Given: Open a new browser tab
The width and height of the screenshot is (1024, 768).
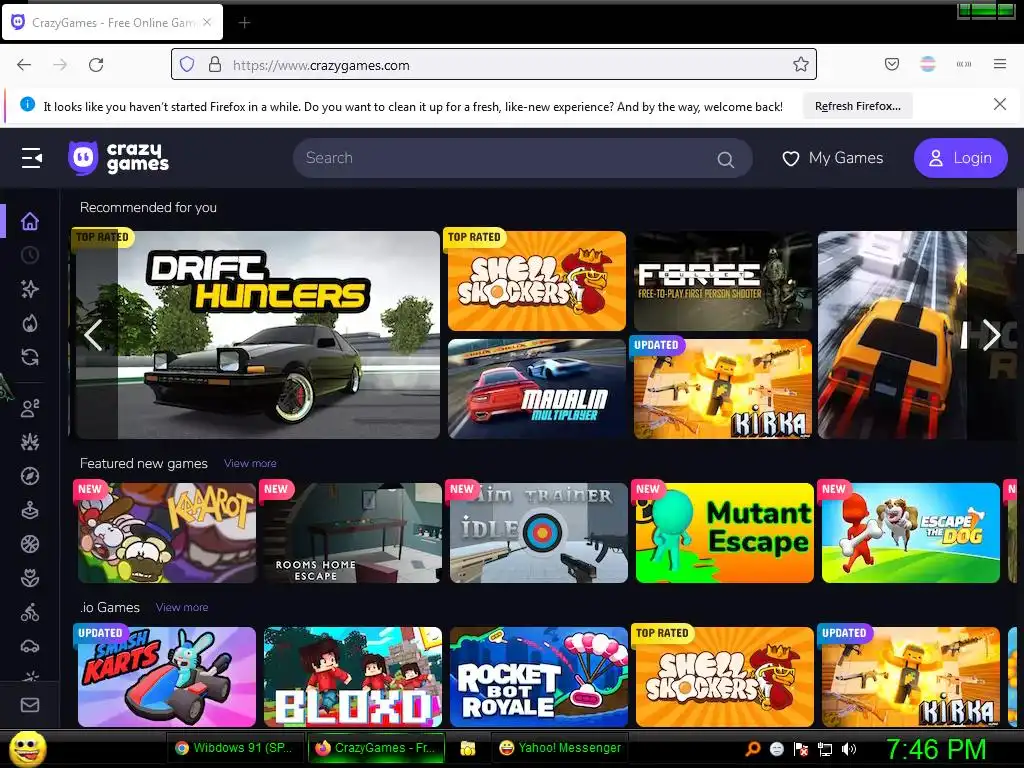Looking at the screenshot, I should [244, 23].
